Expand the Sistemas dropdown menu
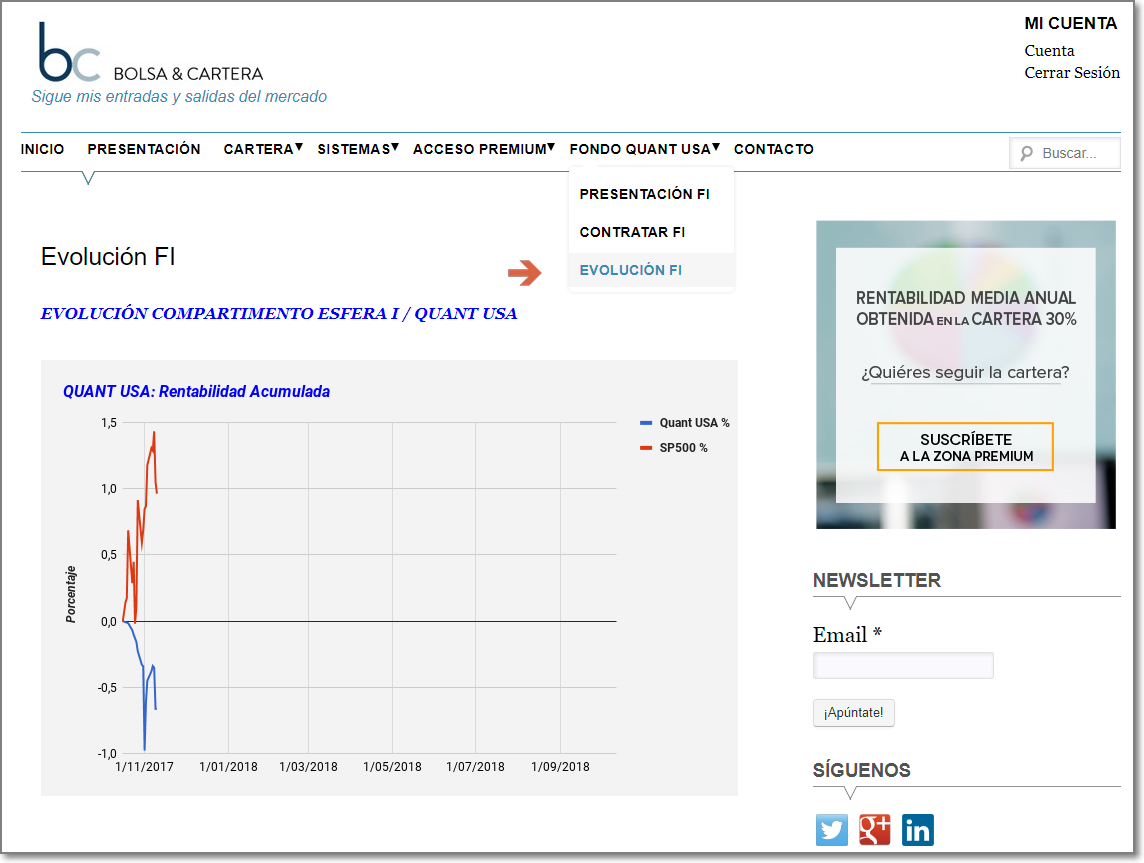The image size is (1144, 863). click(x=358, y=149)
